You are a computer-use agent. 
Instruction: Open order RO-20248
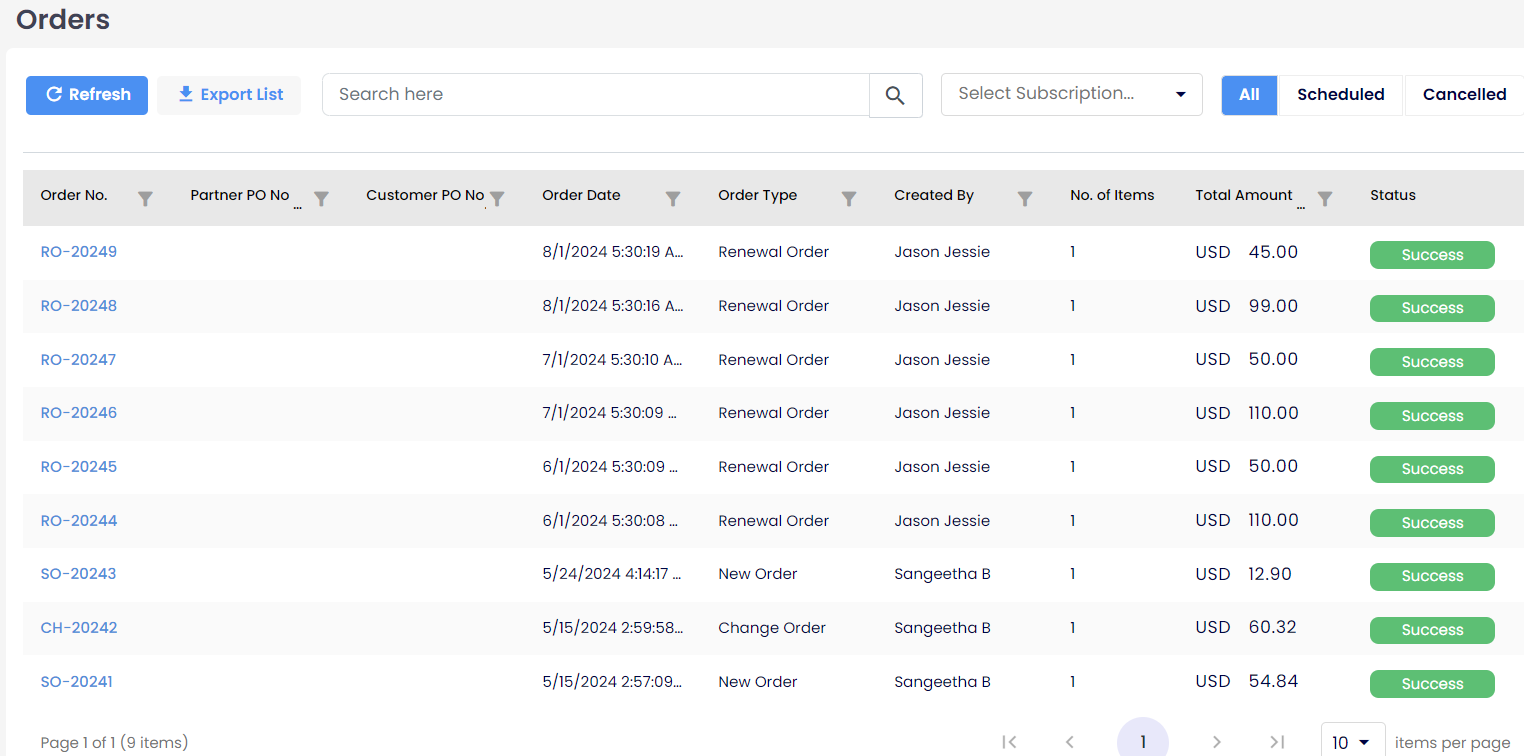(x=79, y=306)
